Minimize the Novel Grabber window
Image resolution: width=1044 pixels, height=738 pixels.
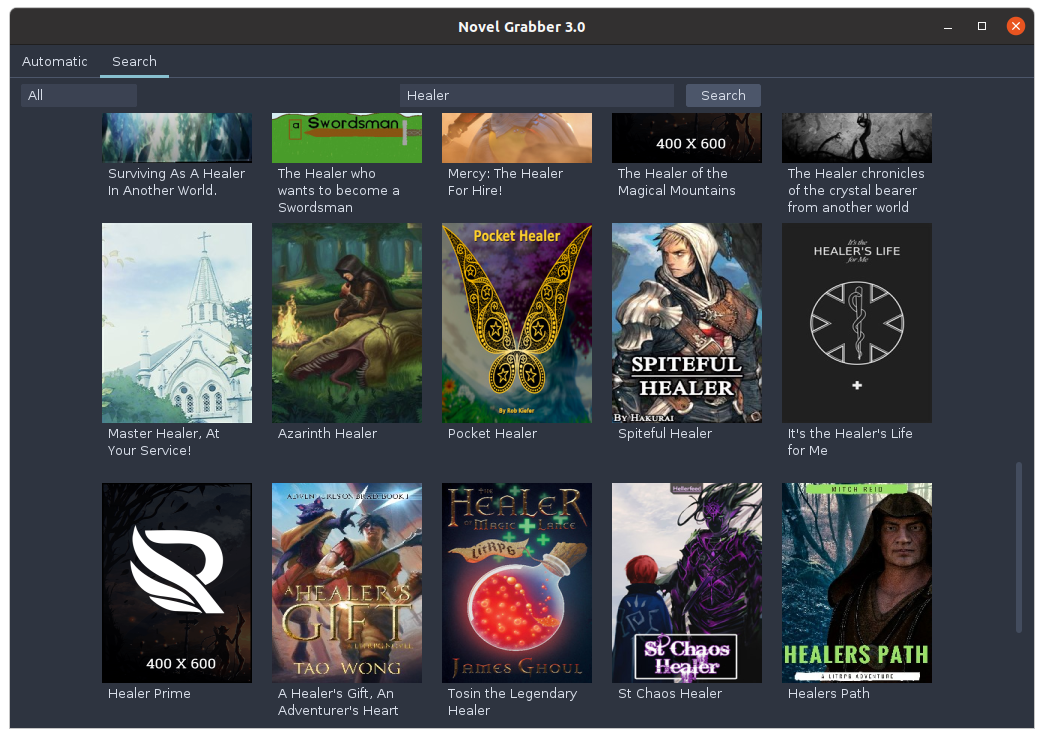[947, 27]
